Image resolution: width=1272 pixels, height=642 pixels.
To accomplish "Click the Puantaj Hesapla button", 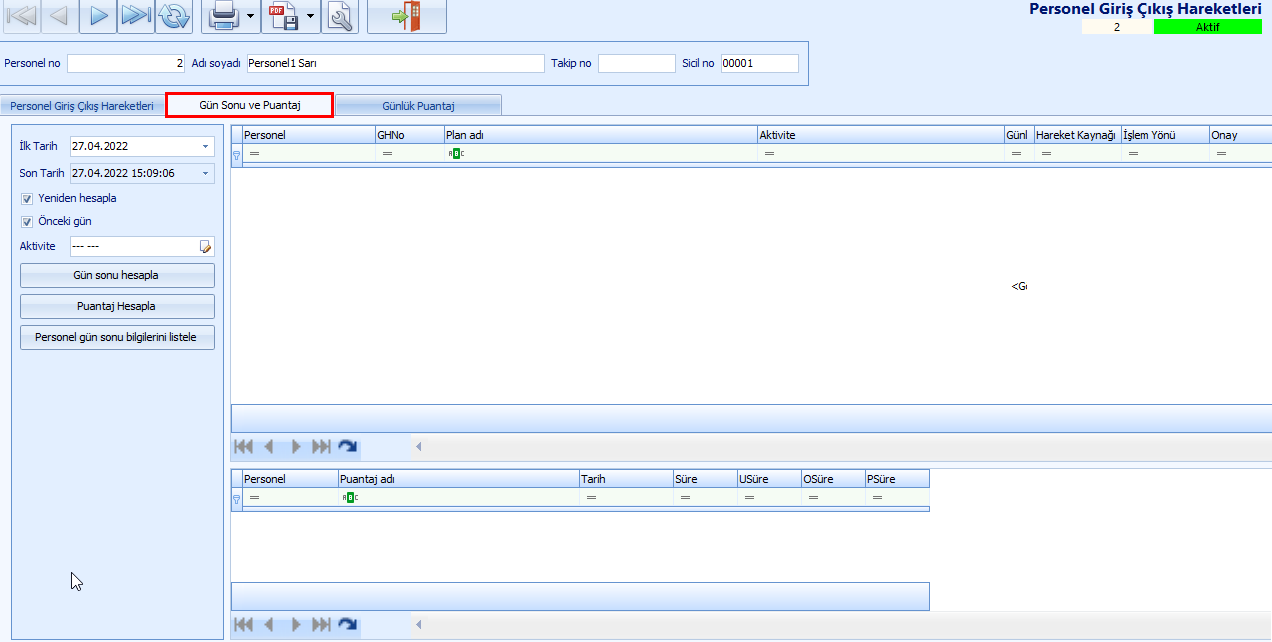I will tap(117, 307).
